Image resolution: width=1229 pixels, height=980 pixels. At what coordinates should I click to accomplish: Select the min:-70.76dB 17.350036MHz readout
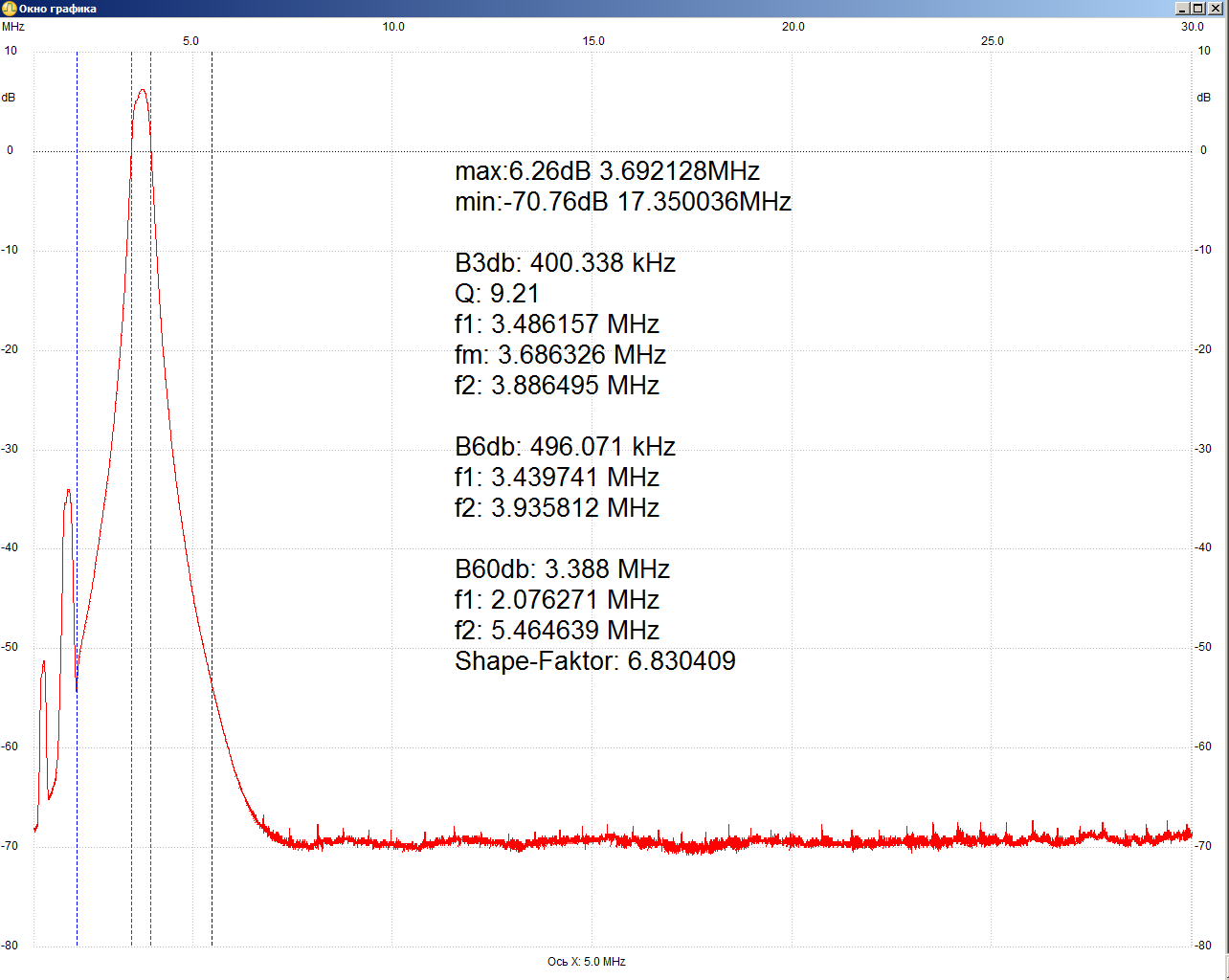[x=623, y=202]
